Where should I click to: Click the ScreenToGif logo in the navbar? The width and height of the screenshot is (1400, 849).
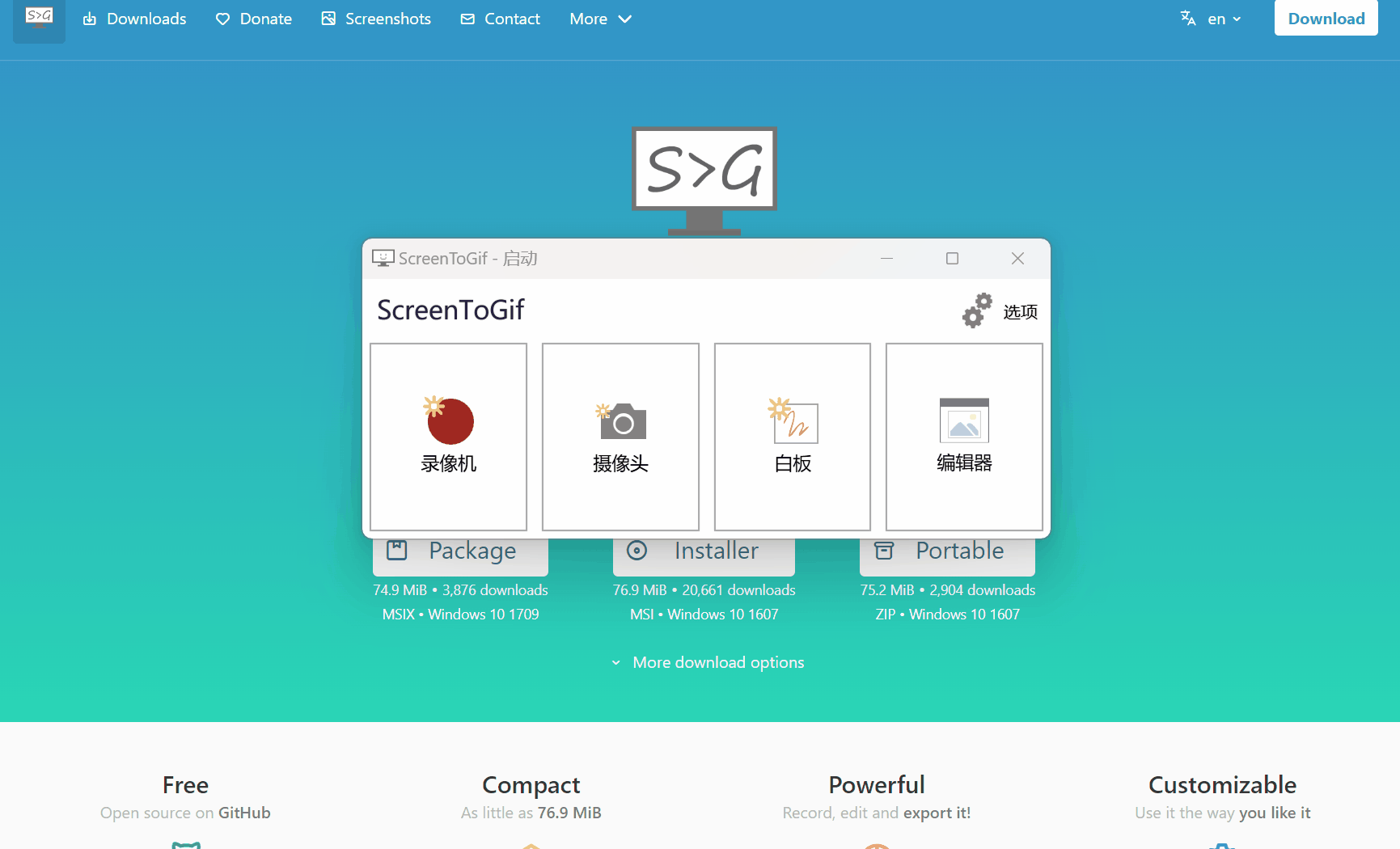[x=39, y=19]
